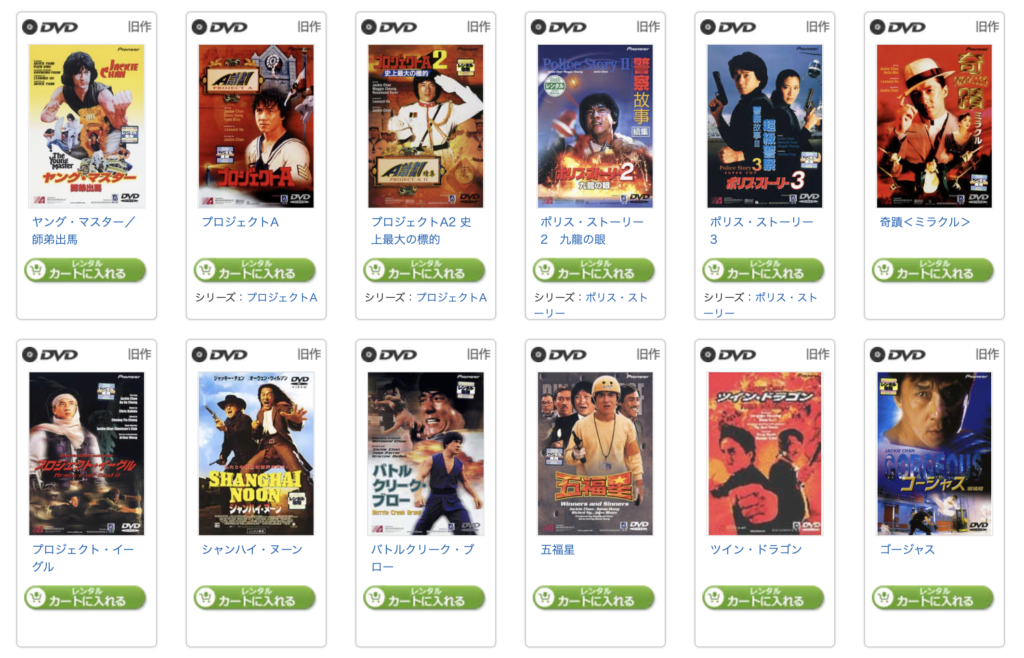Open the ゴージャス title link
The width and height of the screenshot is (1024, 658).
(907, 550)
